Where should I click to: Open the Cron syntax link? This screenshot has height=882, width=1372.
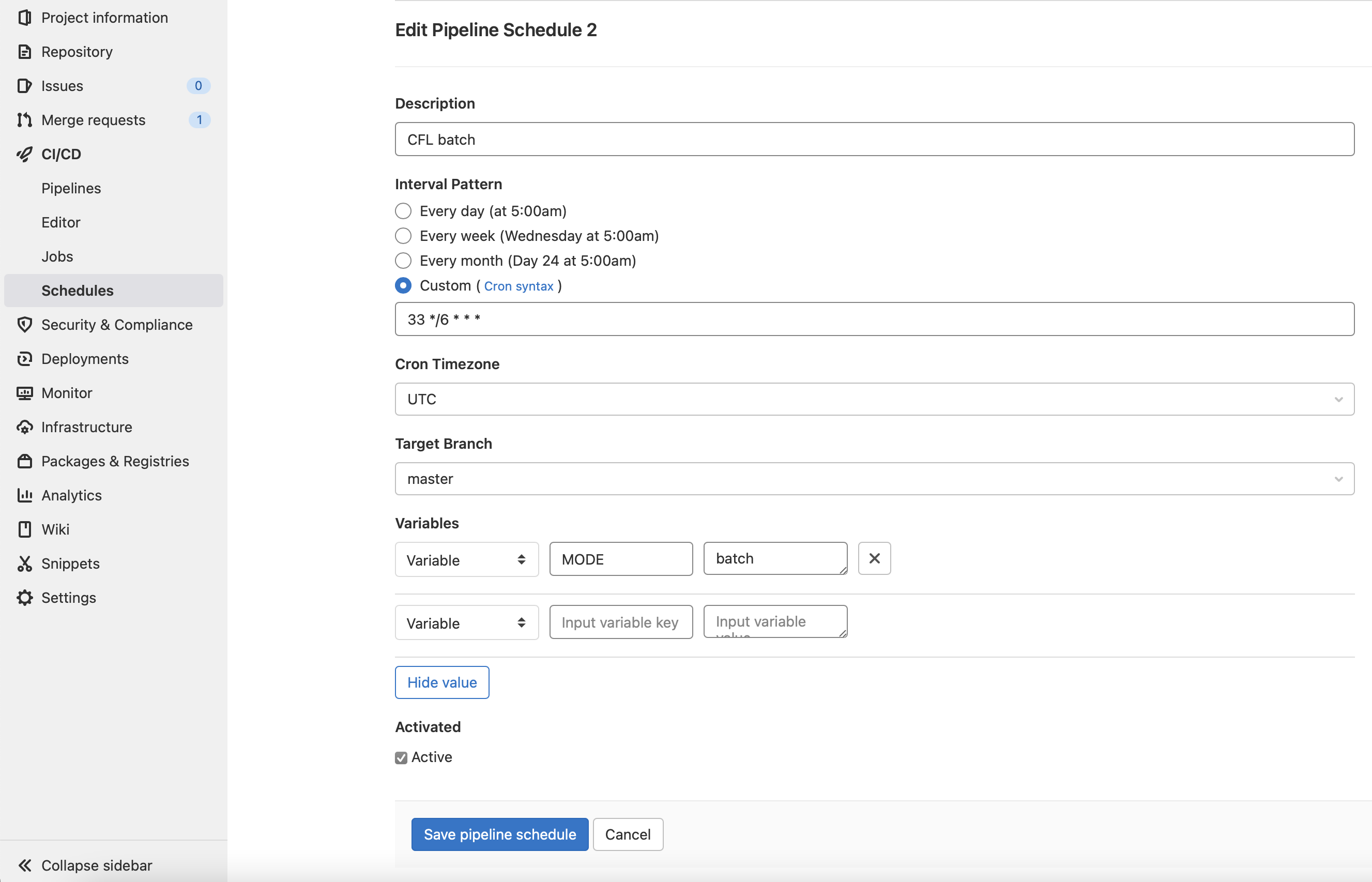[x=518, y=286]
